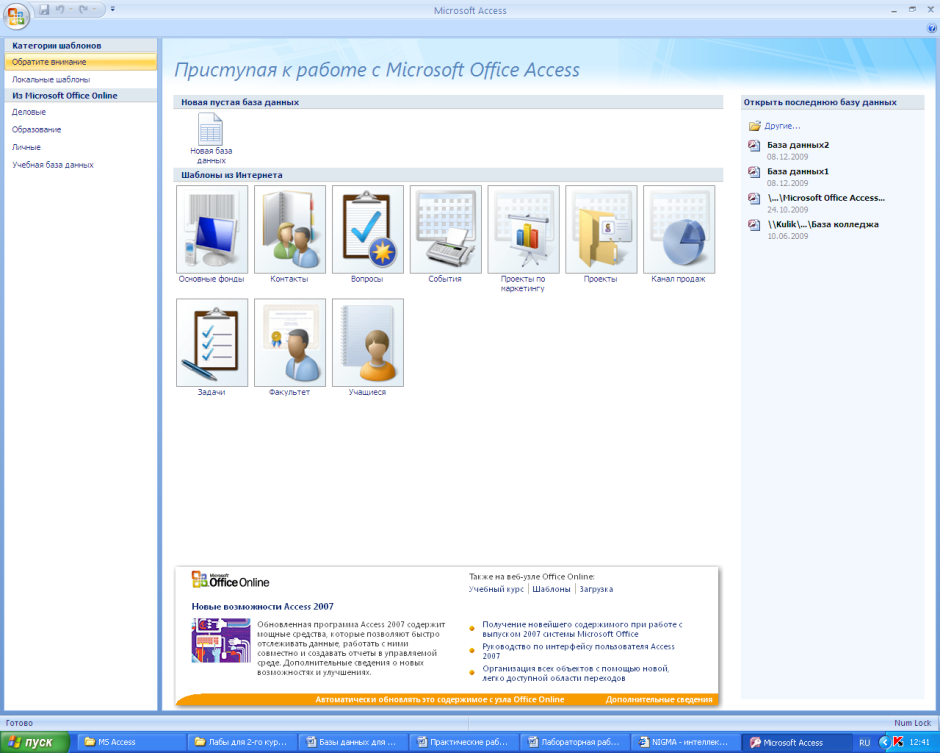Open the Загрузка link
This screenshot has height=753, width=940.
point(596,589)
